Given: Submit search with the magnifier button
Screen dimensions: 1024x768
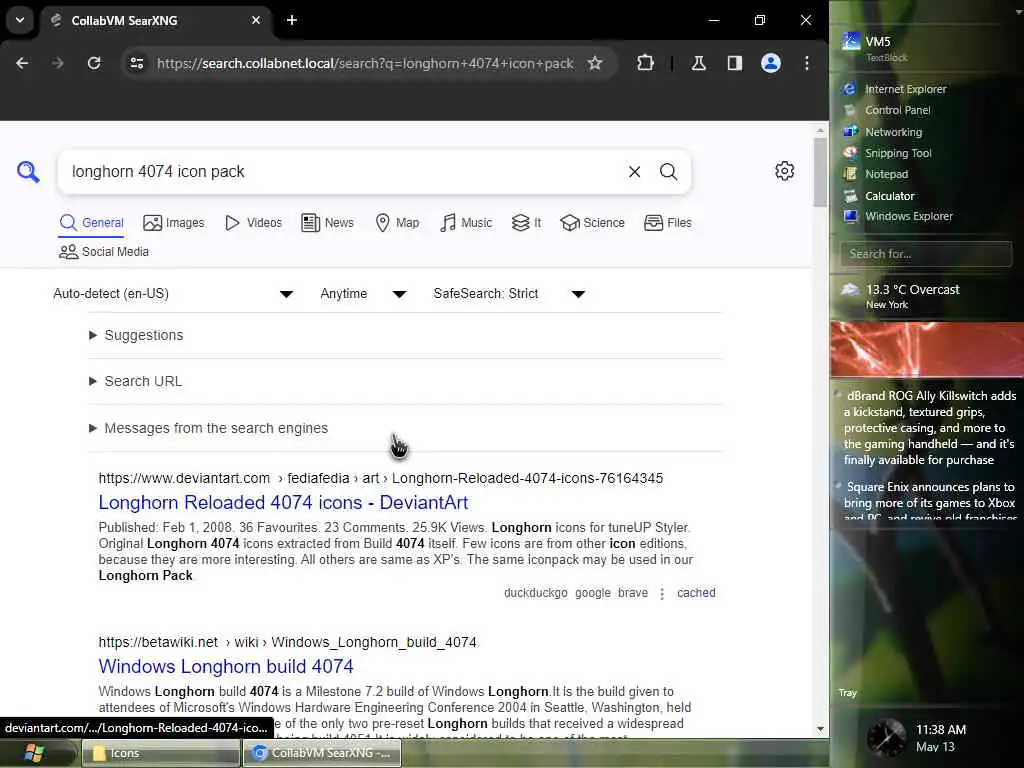Looking at the screenshot, I should tap(668, 172).
